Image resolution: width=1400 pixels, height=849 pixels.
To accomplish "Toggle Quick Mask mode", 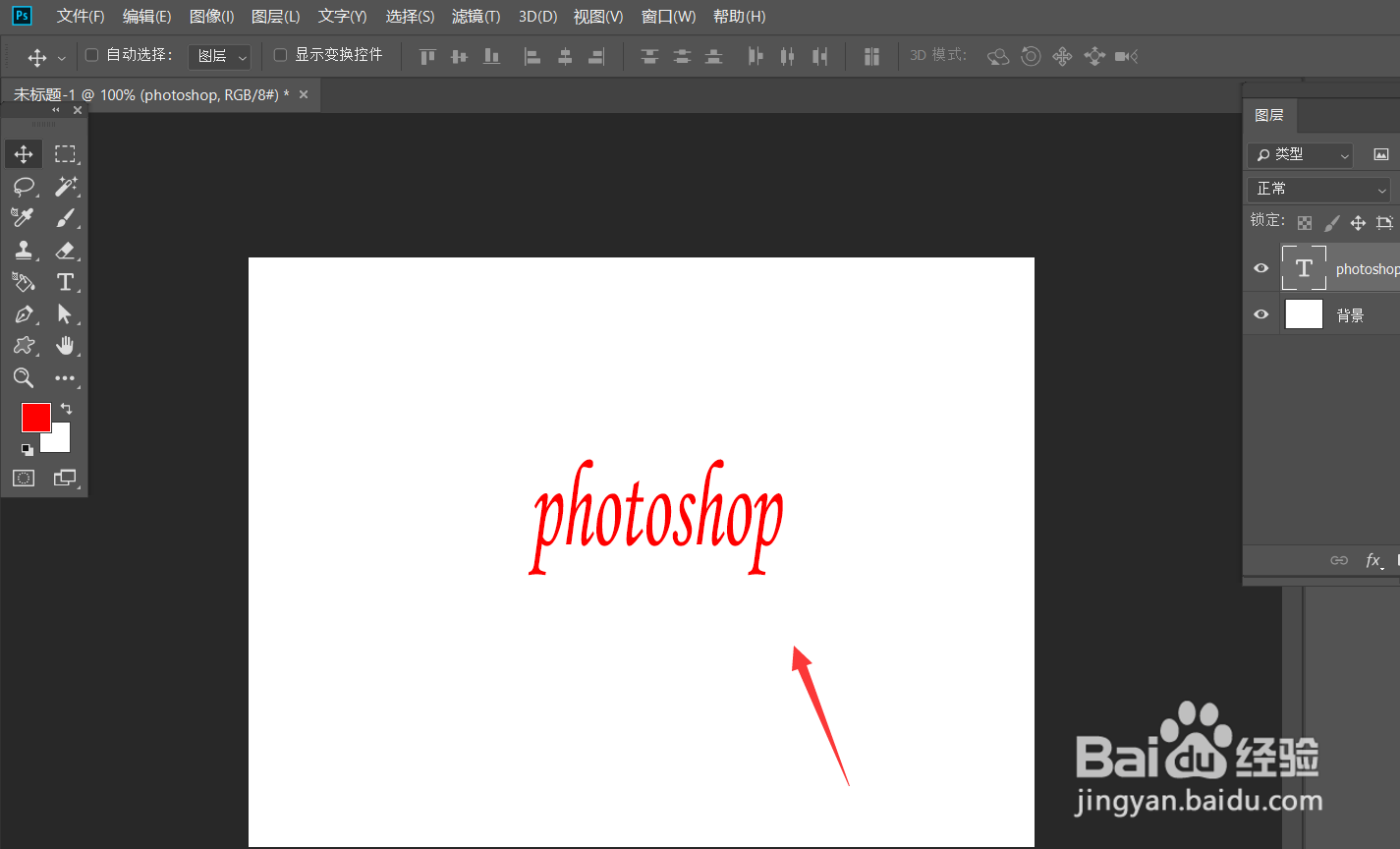I will pyautogui.click(x=24, y=479).
